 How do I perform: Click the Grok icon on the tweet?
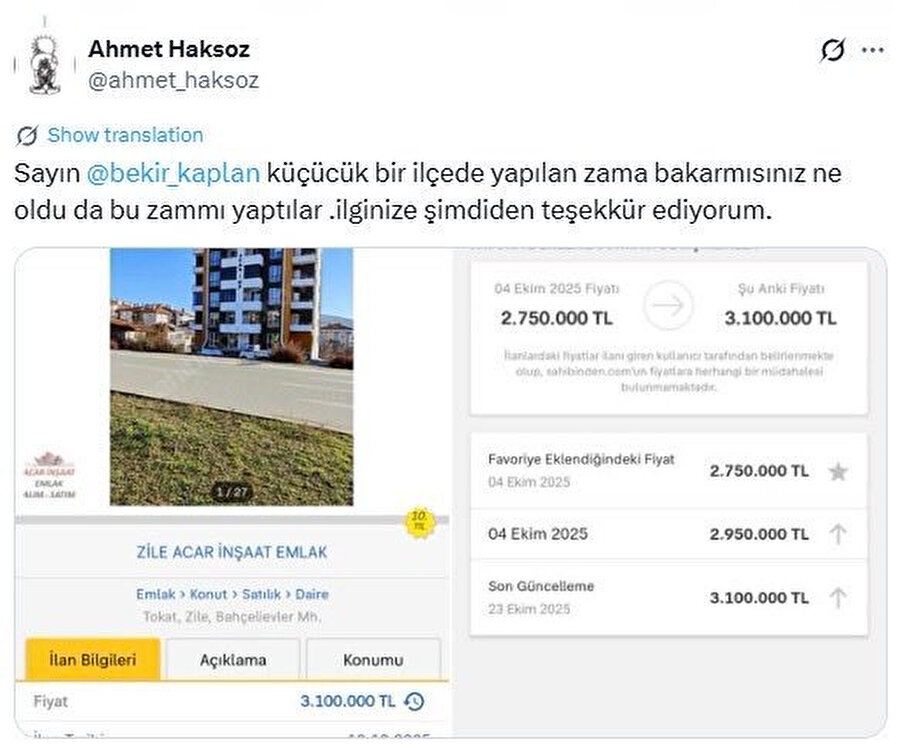(x=832, y=50)
